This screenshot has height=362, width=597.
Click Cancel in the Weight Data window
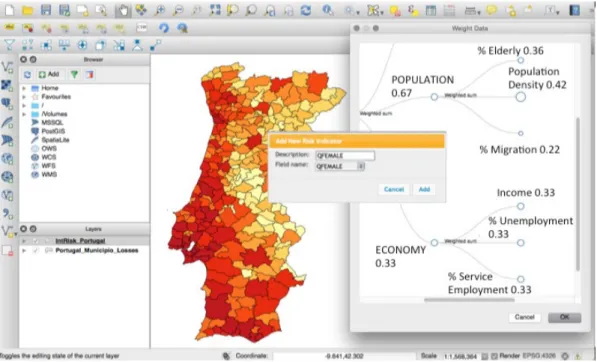pyautogui.click(x=525, y=317)
